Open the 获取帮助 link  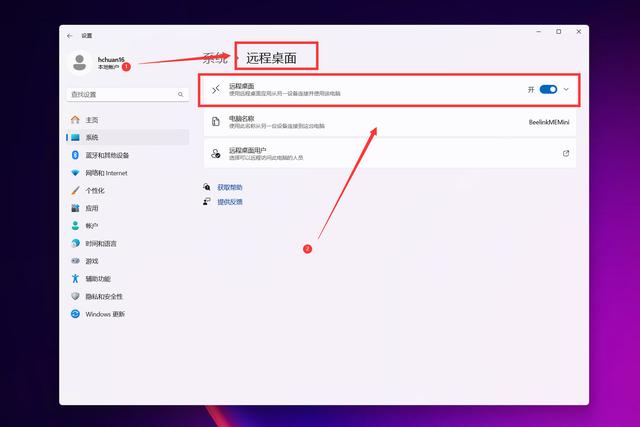[x=230, y=187]
